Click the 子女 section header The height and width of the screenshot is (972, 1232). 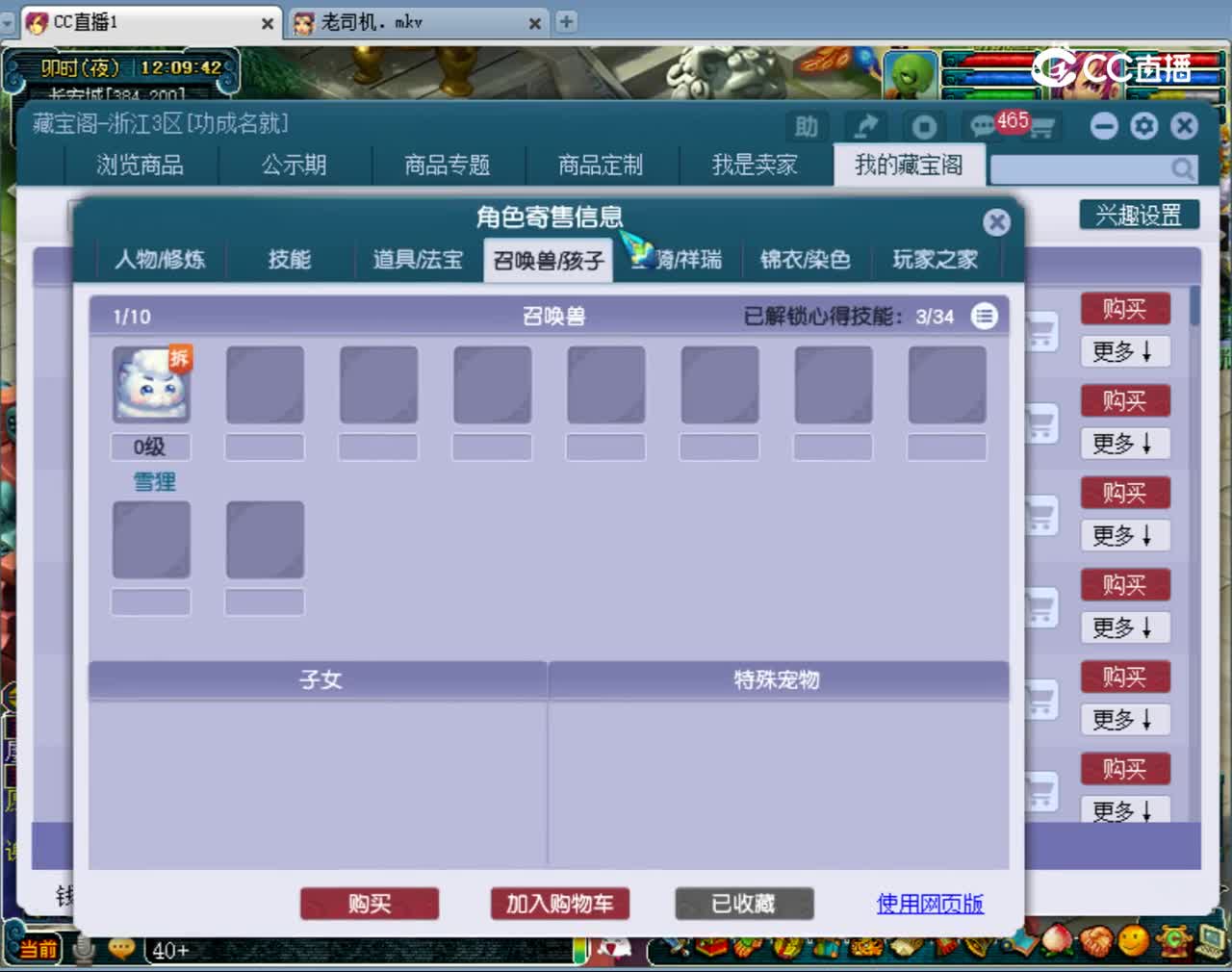(x=319, y=679)
